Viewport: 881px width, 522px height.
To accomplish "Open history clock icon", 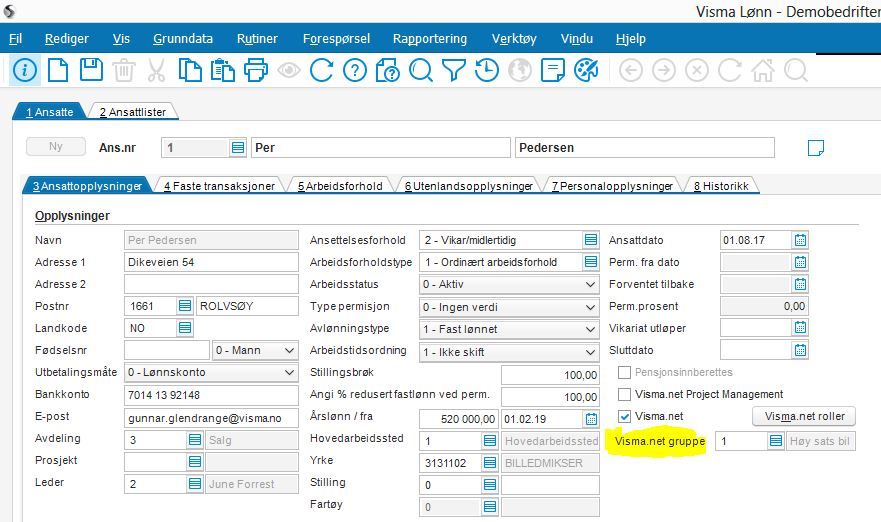I will [x=487, y=71].
